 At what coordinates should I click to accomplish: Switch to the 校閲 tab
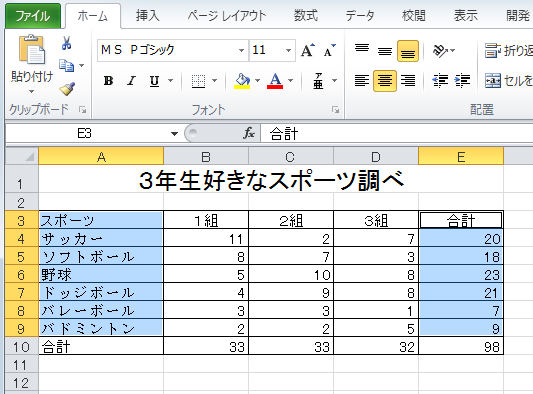pos(413,16)
